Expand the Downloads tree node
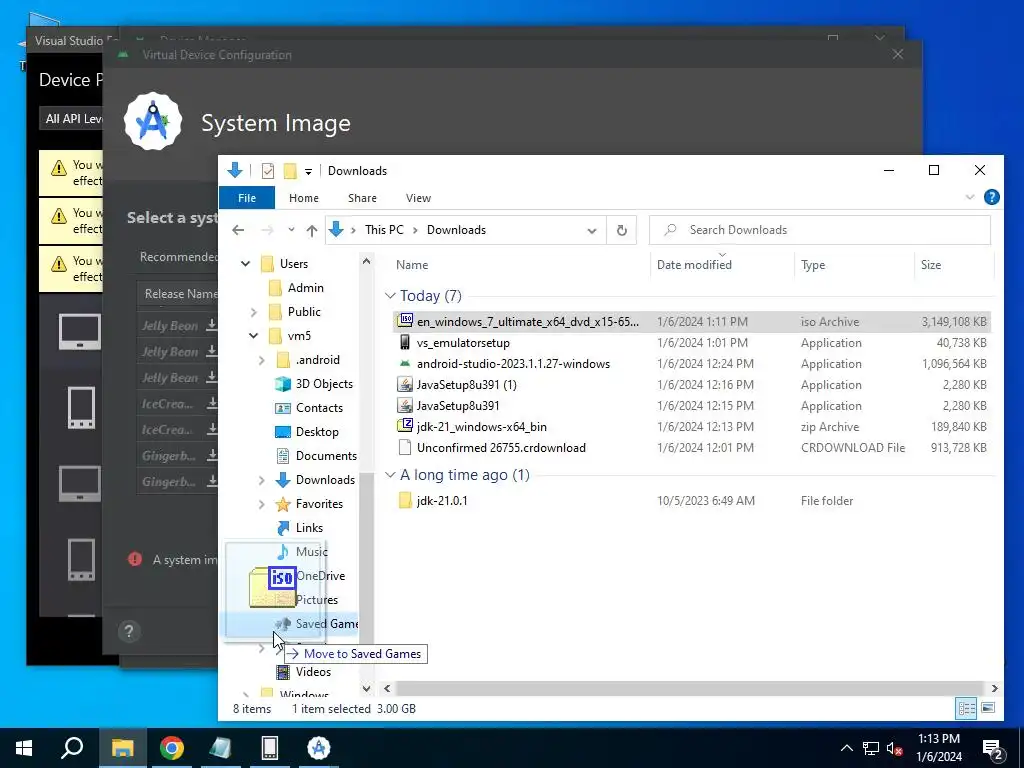The width and height of the screenshot is (1024, 768). click(261, 480)
